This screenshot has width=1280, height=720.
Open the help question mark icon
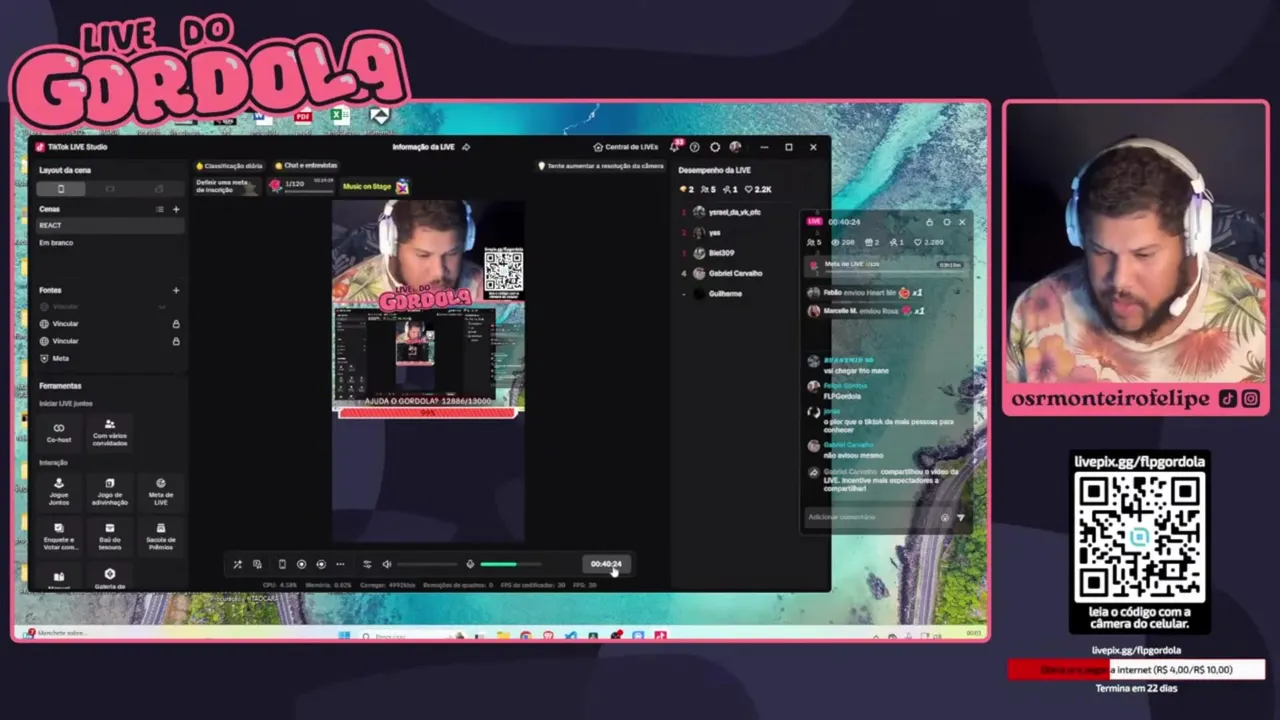pos(694,147)
